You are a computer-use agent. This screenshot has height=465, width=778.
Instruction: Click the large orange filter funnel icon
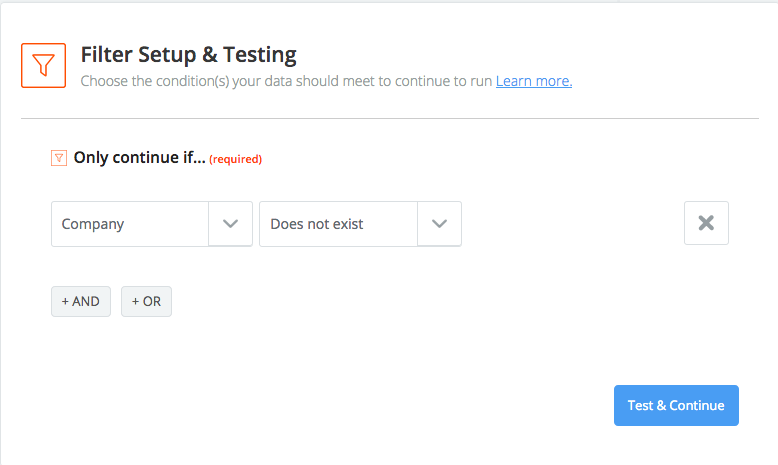pos(43,66)
